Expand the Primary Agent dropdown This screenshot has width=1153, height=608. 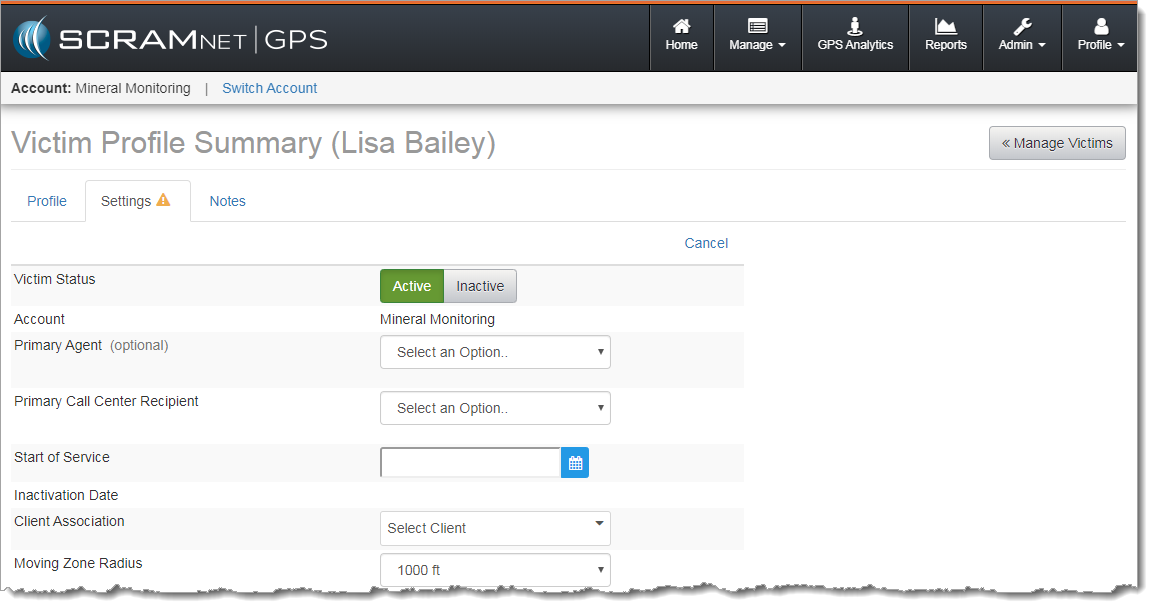495,352
